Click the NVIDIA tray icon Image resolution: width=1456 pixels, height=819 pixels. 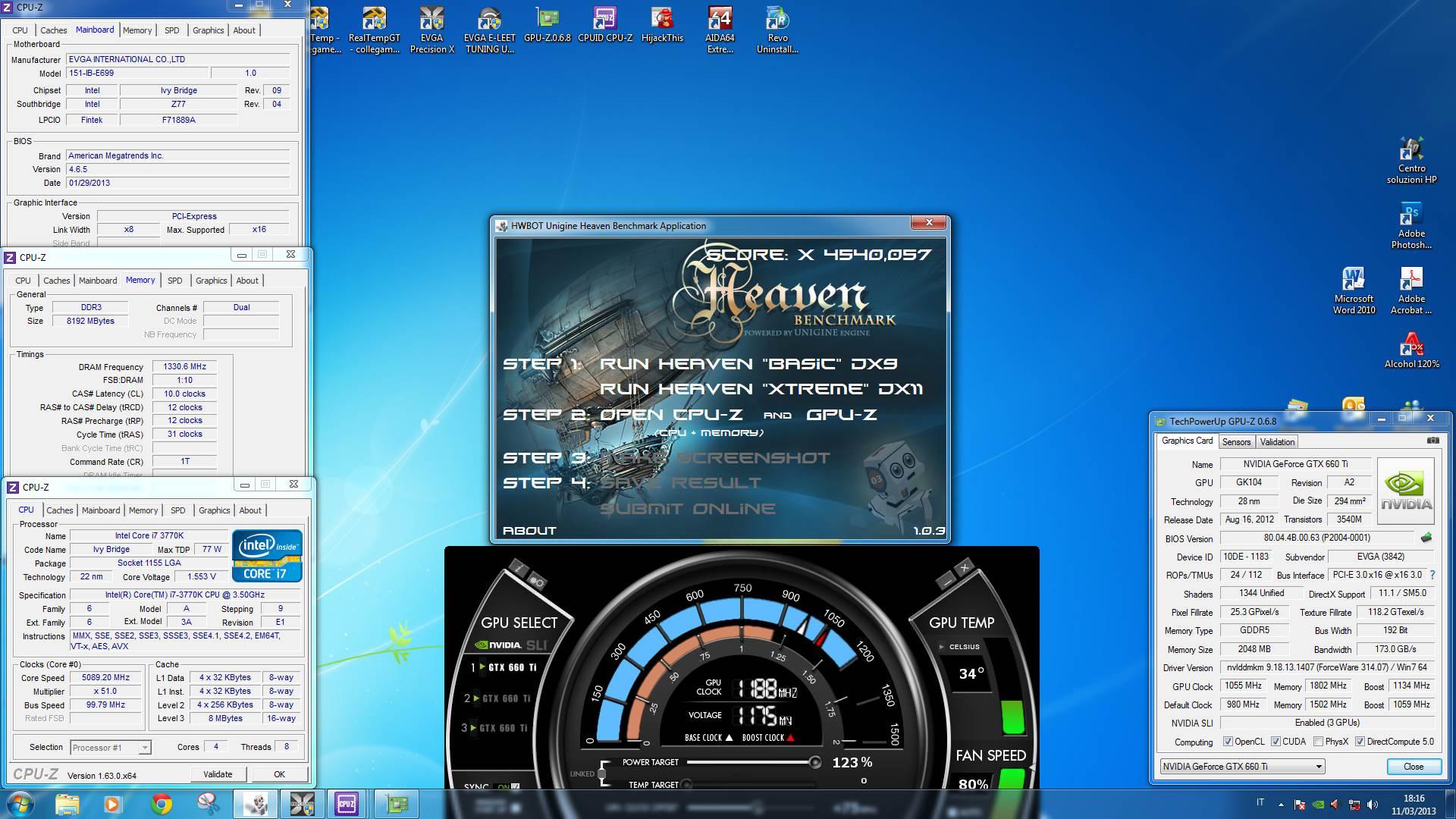[x=1318, y=805]
